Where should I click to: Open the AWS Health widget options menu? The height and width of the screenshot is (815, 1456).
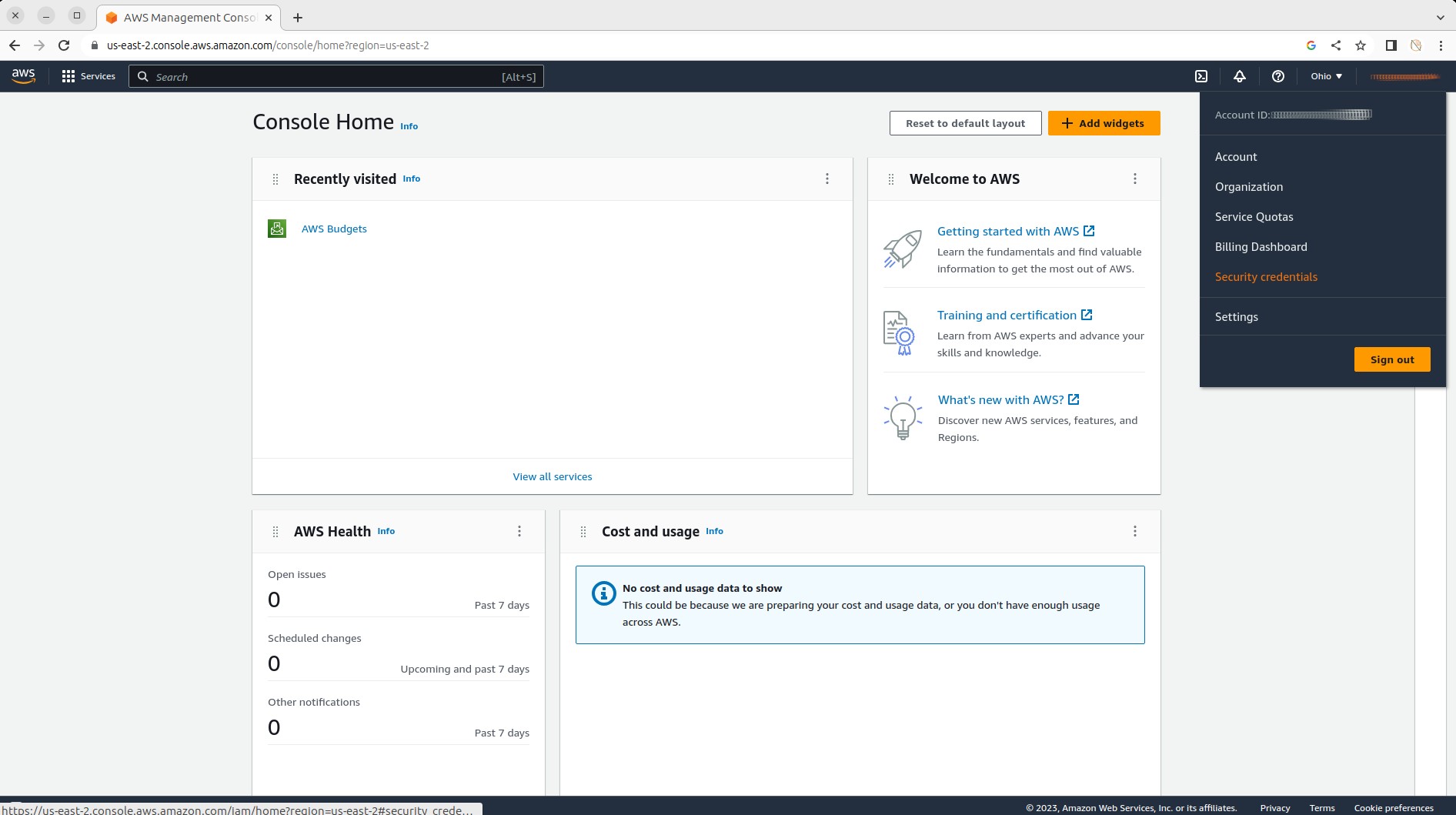click(519, 531)
